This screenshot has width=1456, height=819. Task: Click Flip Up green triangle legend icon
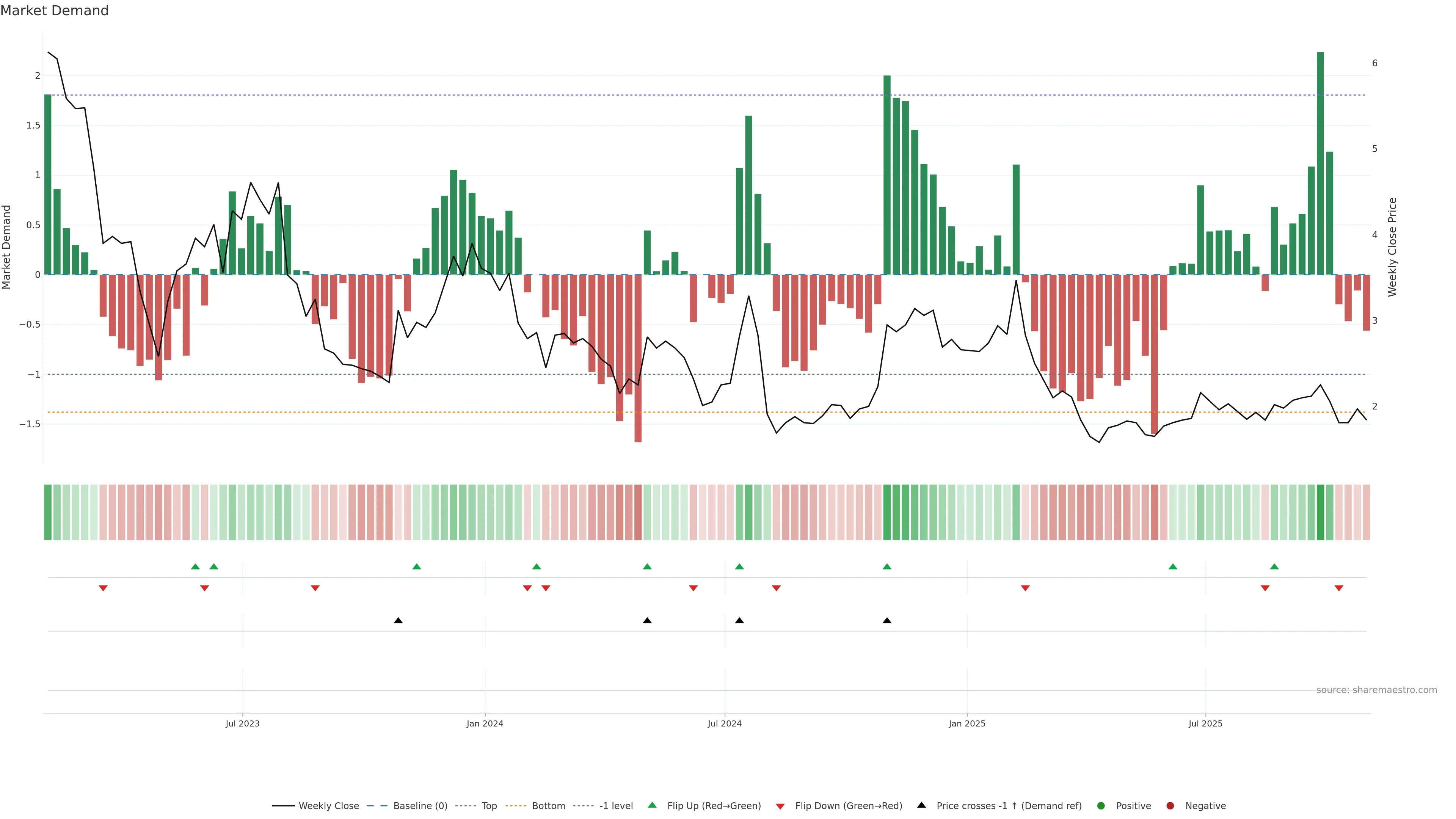point(652,805)
